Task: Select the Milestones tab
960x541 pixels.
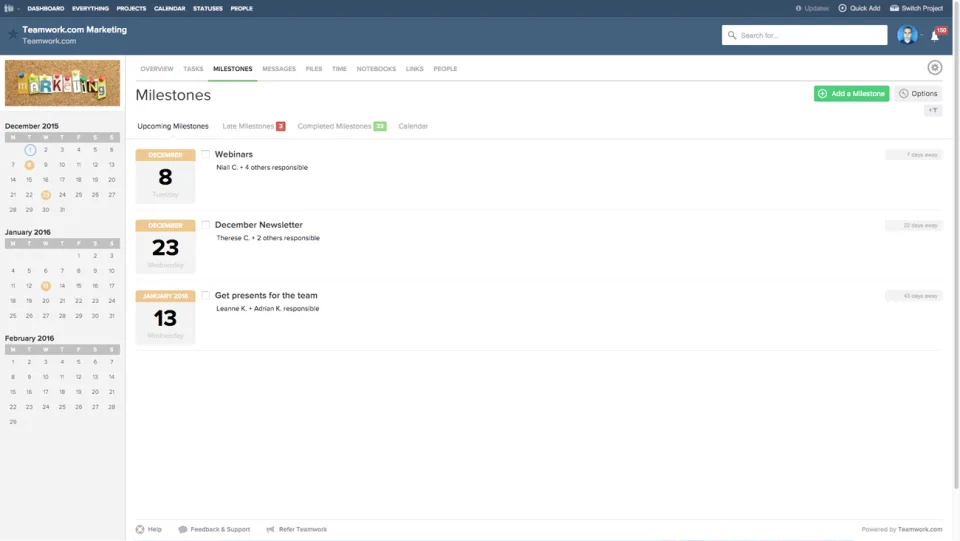Action: coord(233,69)
